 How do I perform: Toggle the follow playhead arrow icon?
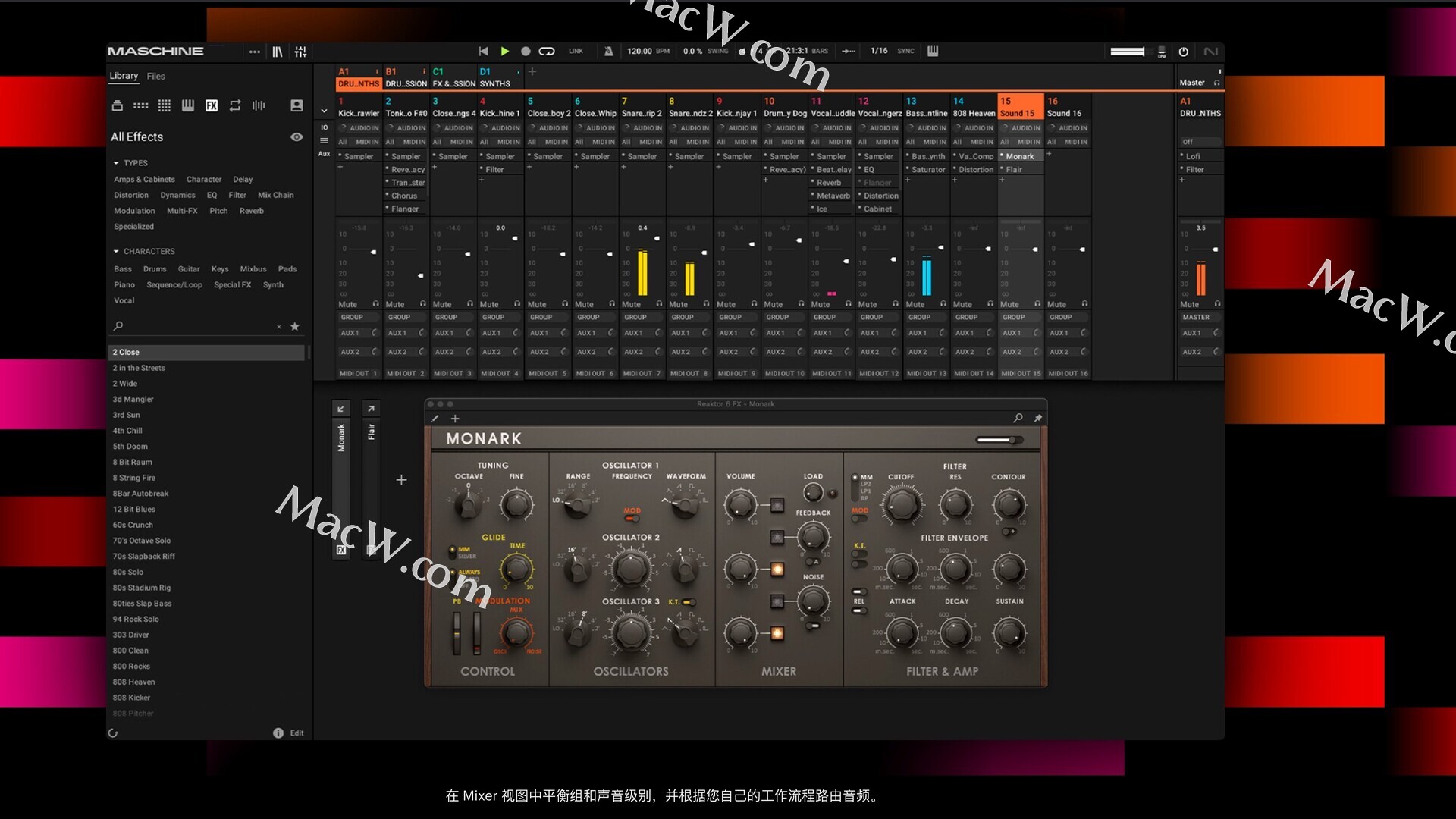click(849, 51)
